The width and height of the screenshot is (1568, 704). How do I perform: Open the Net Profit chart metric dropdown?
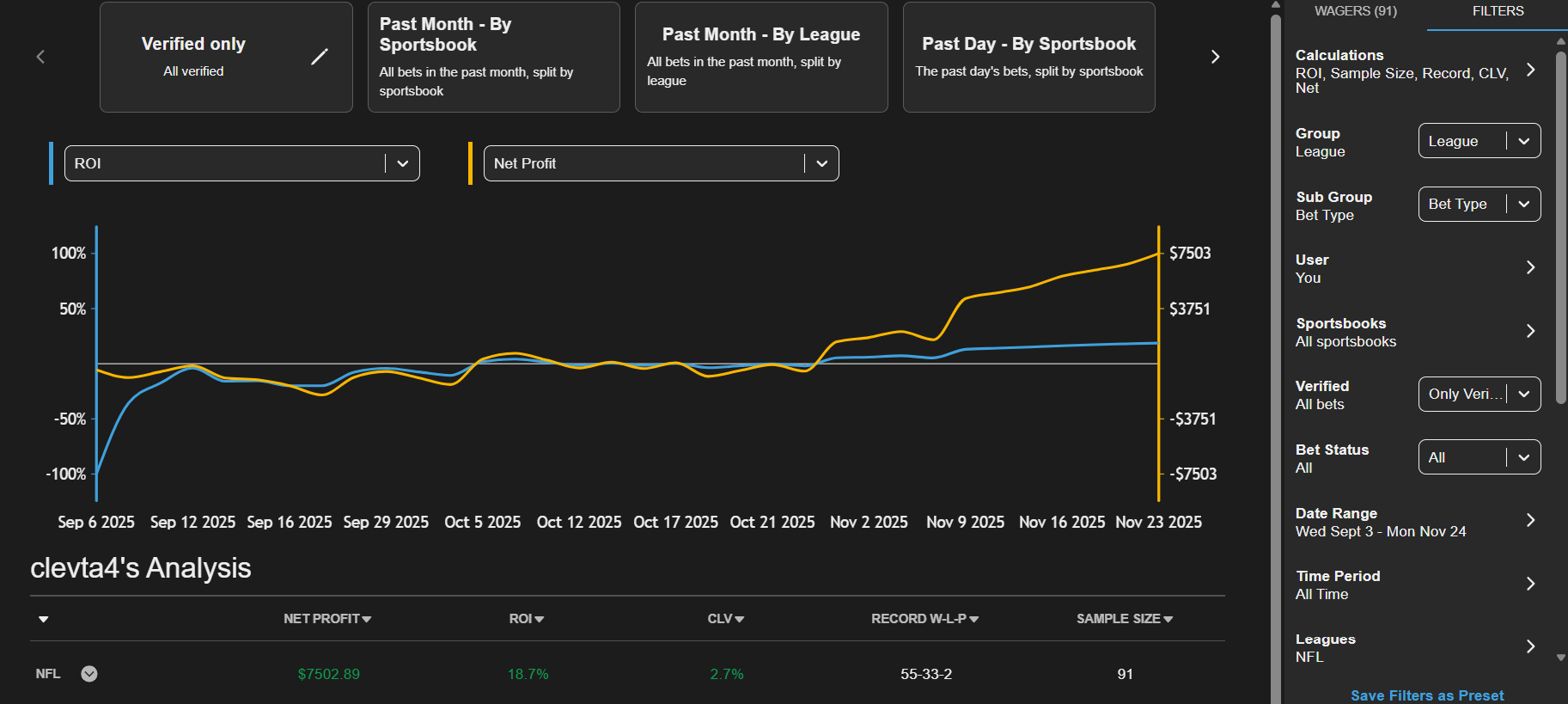tap(661, 163)
